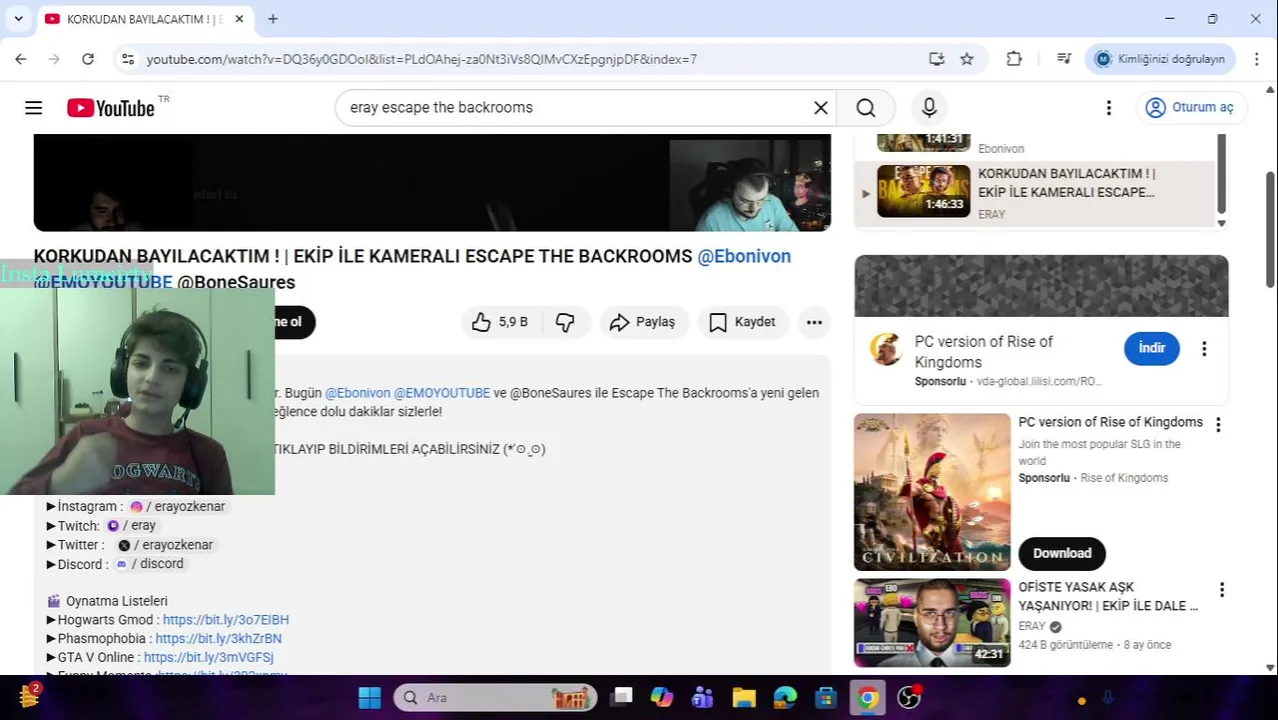Image resolution: width=1278 pixels, height=720 pixels.
Task: View site information icon in address bar
Action: pos(128,59)
